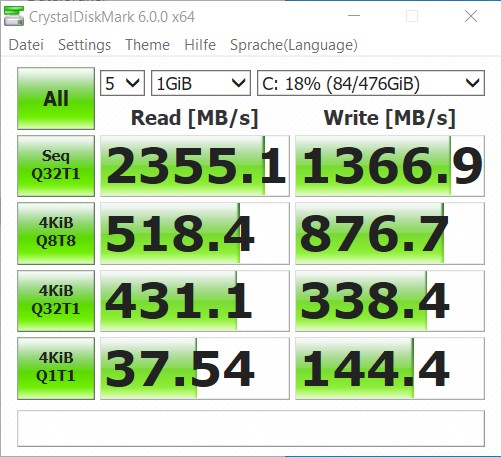Open the test count dropdown showing 5
Screen dimensions: 501x457
point(122,83)
